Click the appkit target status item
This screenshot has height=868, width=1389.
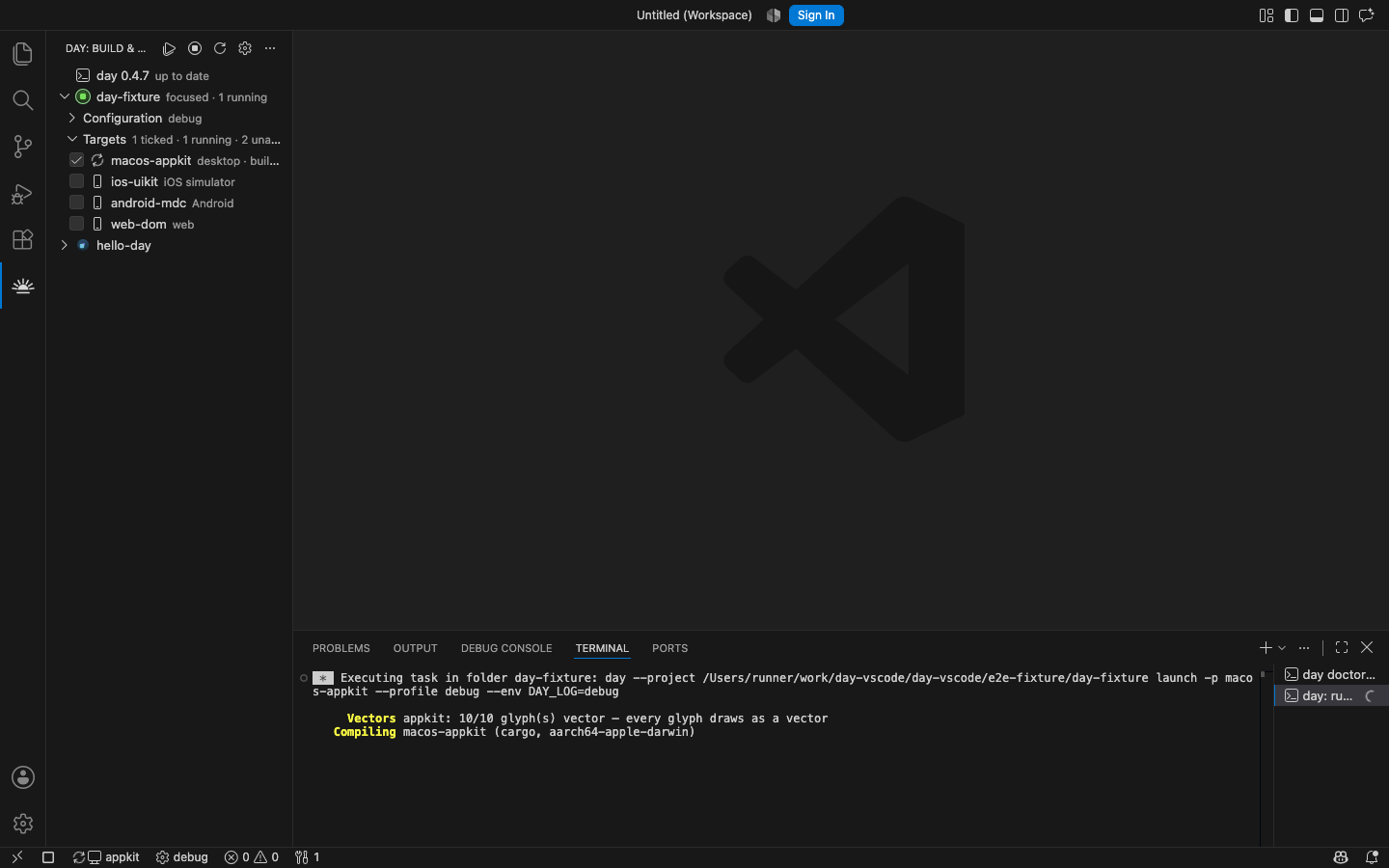pos(106,857)
